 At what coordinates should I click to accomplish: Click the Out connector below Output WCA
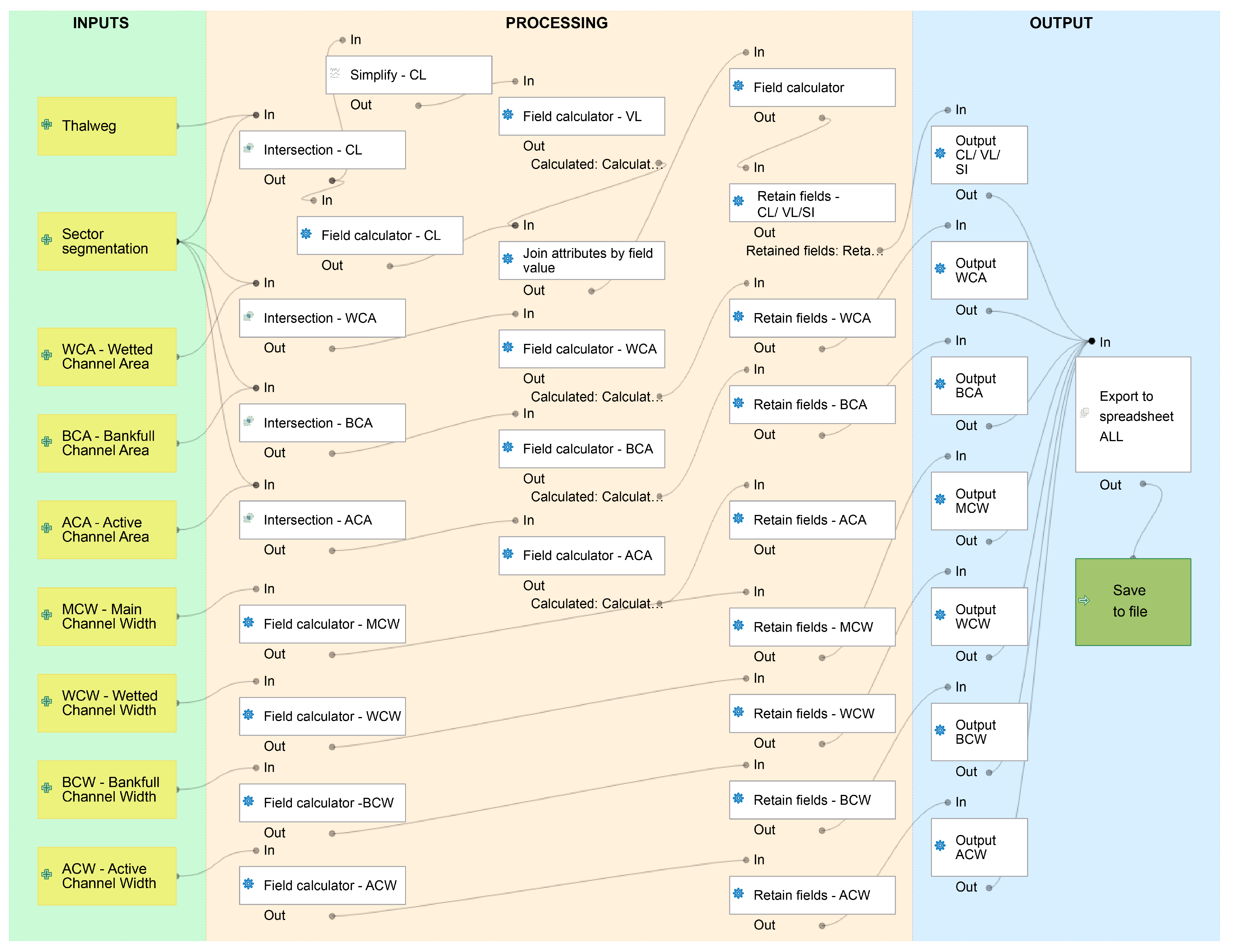point(989,310)
